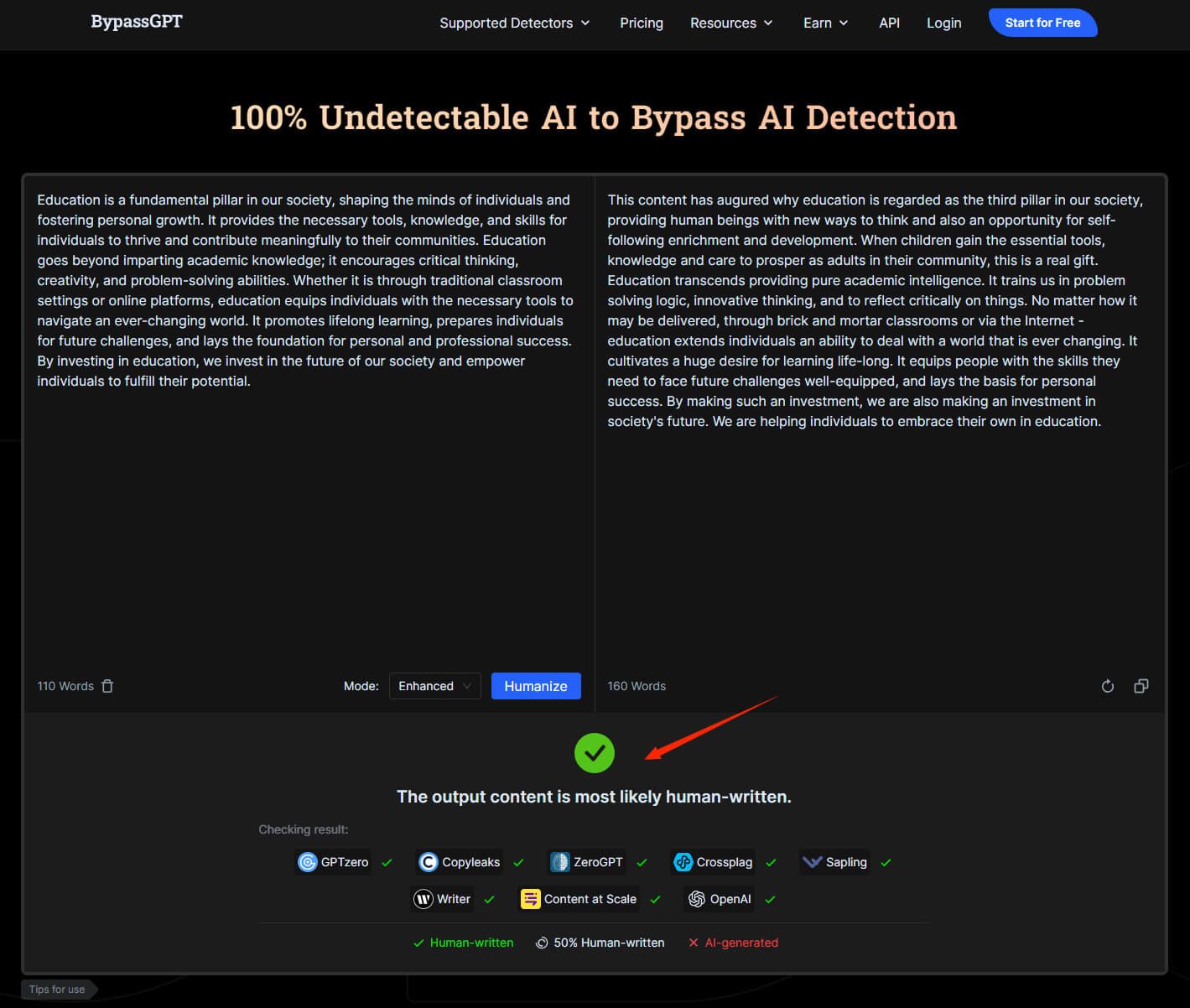Viewport: 1190px width, 1008px height.
Task: Click the OpenAI detector badge
Action: pos(719,899)
